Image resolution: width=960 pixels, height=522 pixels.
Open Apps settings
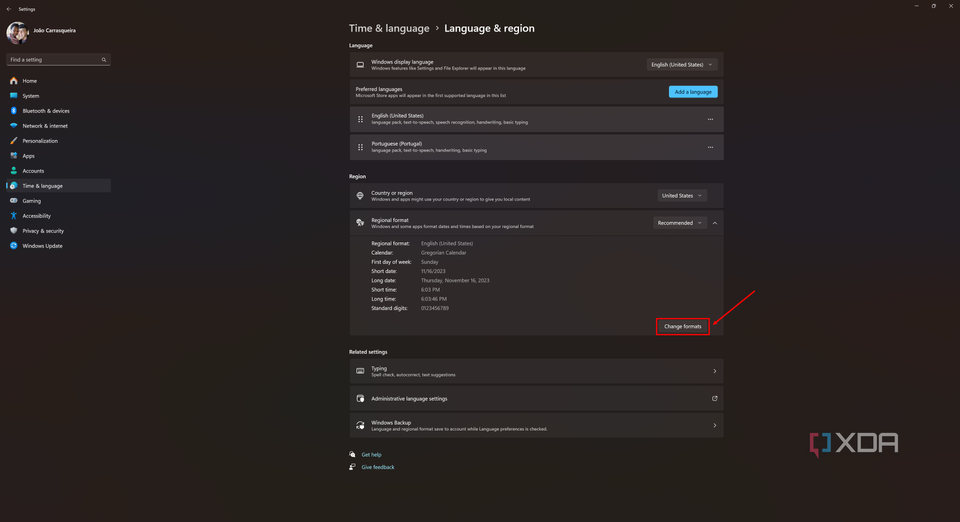(58, 155)
